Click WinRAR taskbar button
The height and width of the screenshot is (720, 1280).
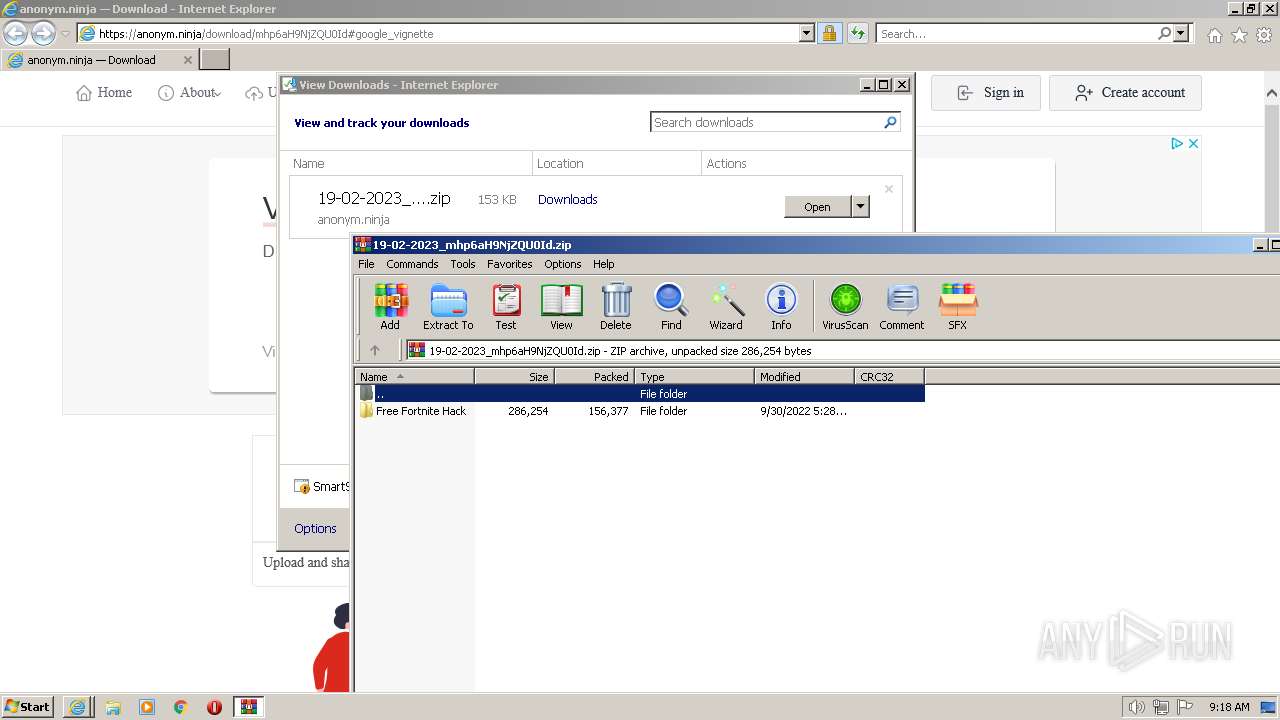click(x=248, y=707)
